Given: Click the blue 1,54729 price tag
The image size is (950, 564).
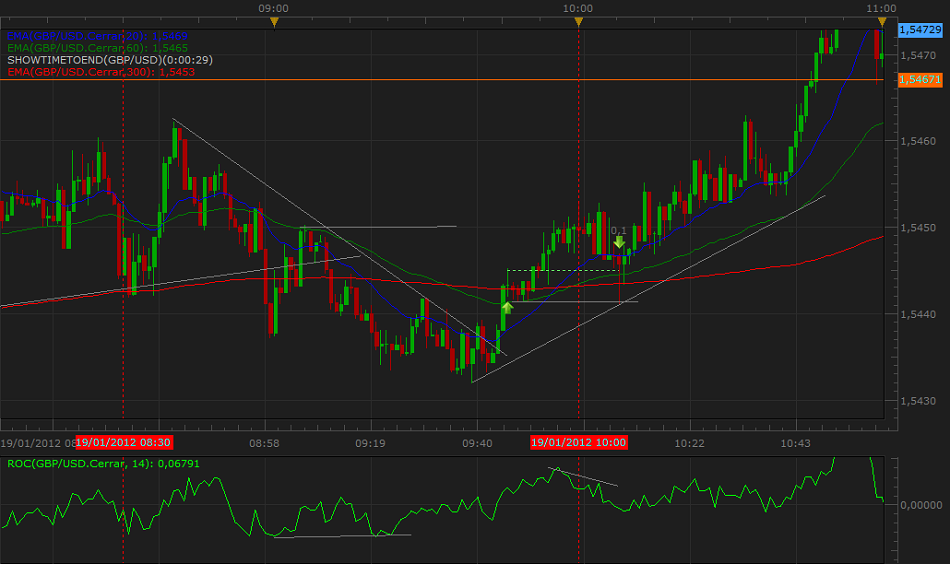Looking at the screenshot, I should coord(919,31).
